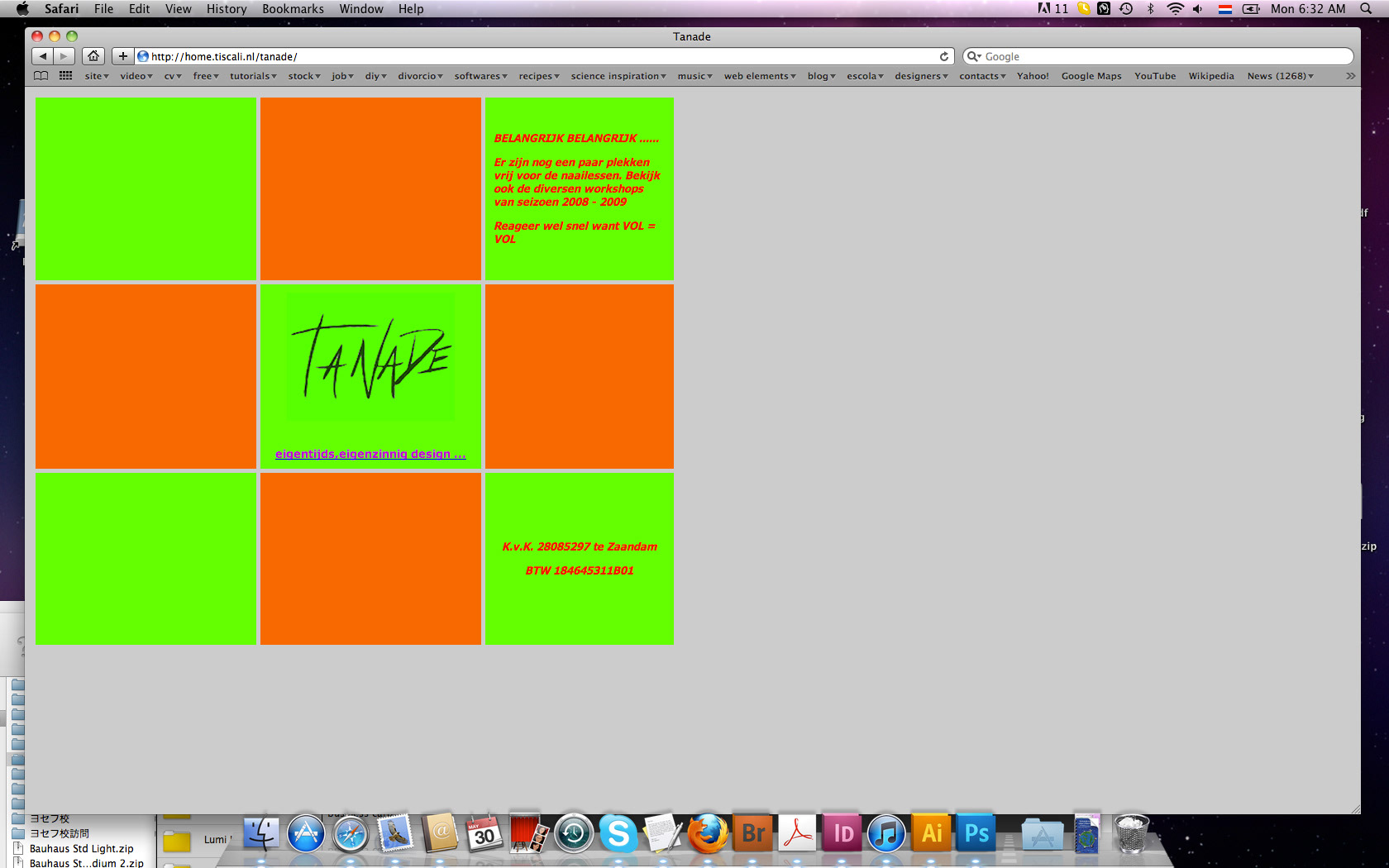Show more bookmarks with the double chevron

tap(1350, 76)
